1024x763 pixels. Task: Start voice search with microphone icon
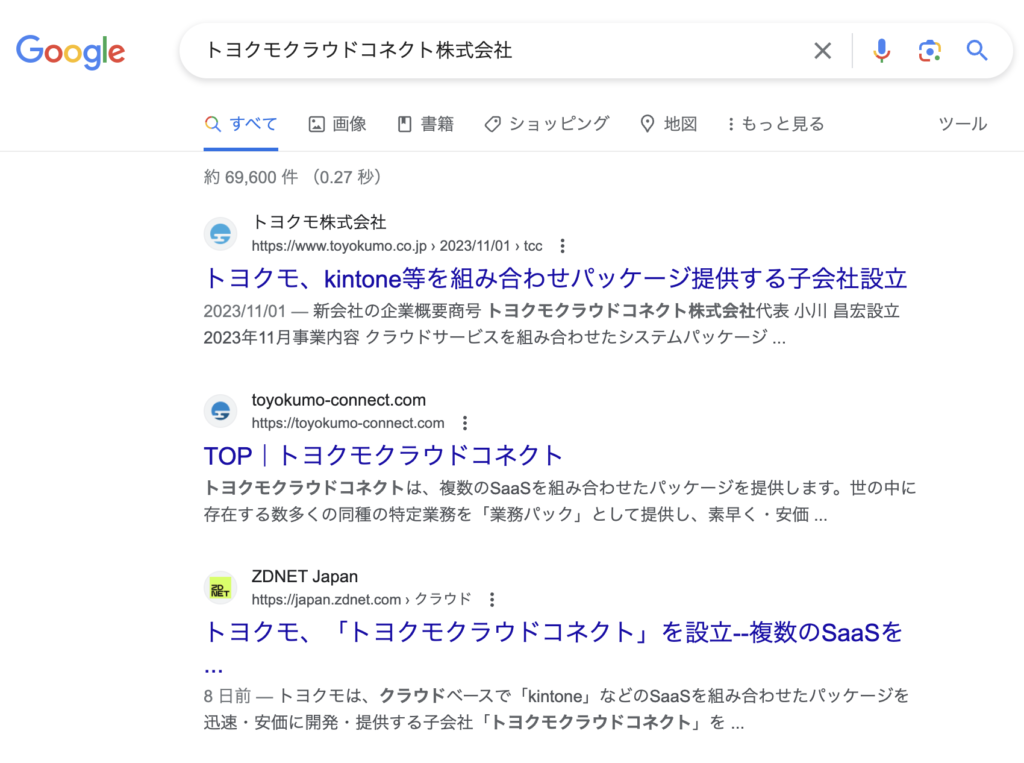pyautogui.click(x=881, y=51)
